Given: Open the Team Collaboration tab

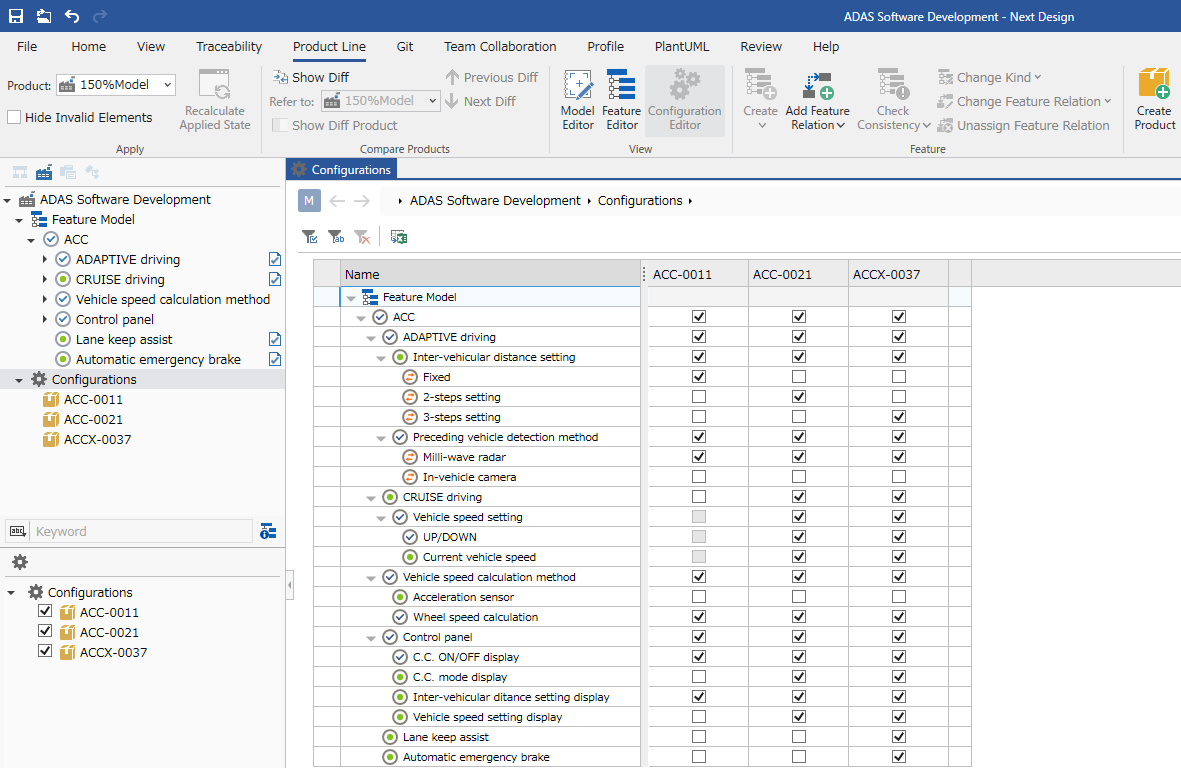Looking at the screenshot, I should [500, 47].
